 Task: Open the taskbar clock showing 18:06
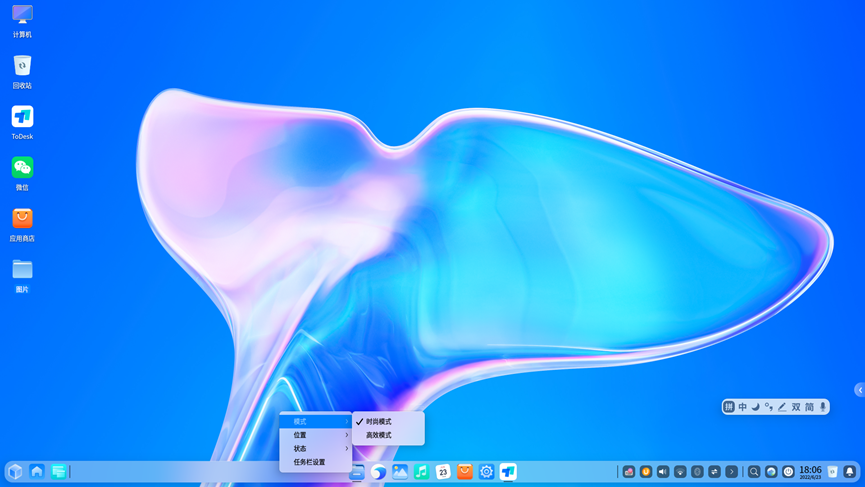coord(810,472)
